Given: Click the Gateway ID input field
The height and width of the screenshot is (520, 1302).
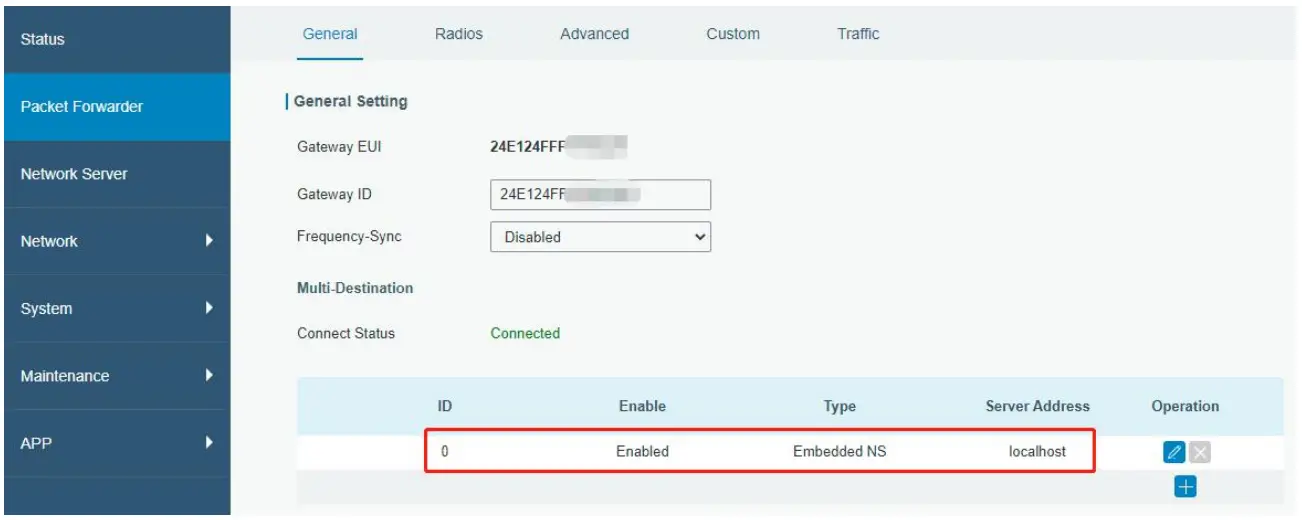Looking at the screenshot, I should (600, 194).
